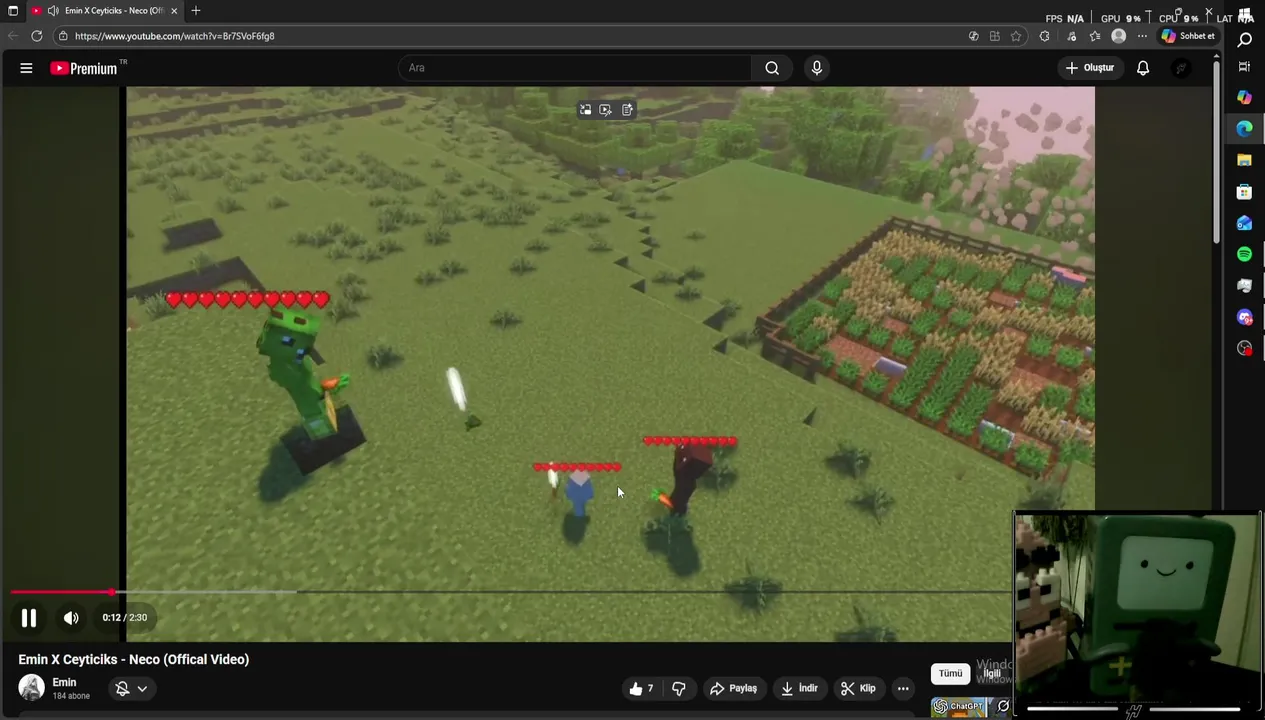Screen dimensions: 1265x720
Task: Open the Emin channel name link
Action: click(x=64, y=682)
